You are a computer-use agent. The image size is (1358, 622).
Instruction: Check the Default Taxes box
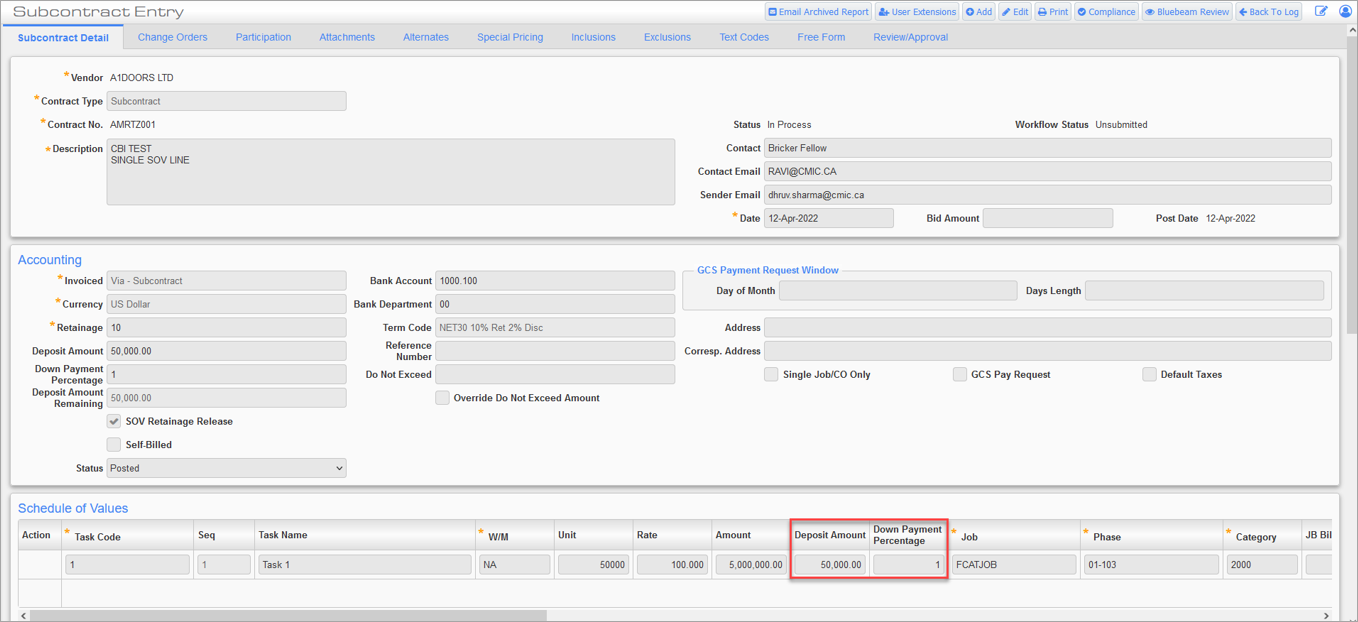coord(1149,374)
